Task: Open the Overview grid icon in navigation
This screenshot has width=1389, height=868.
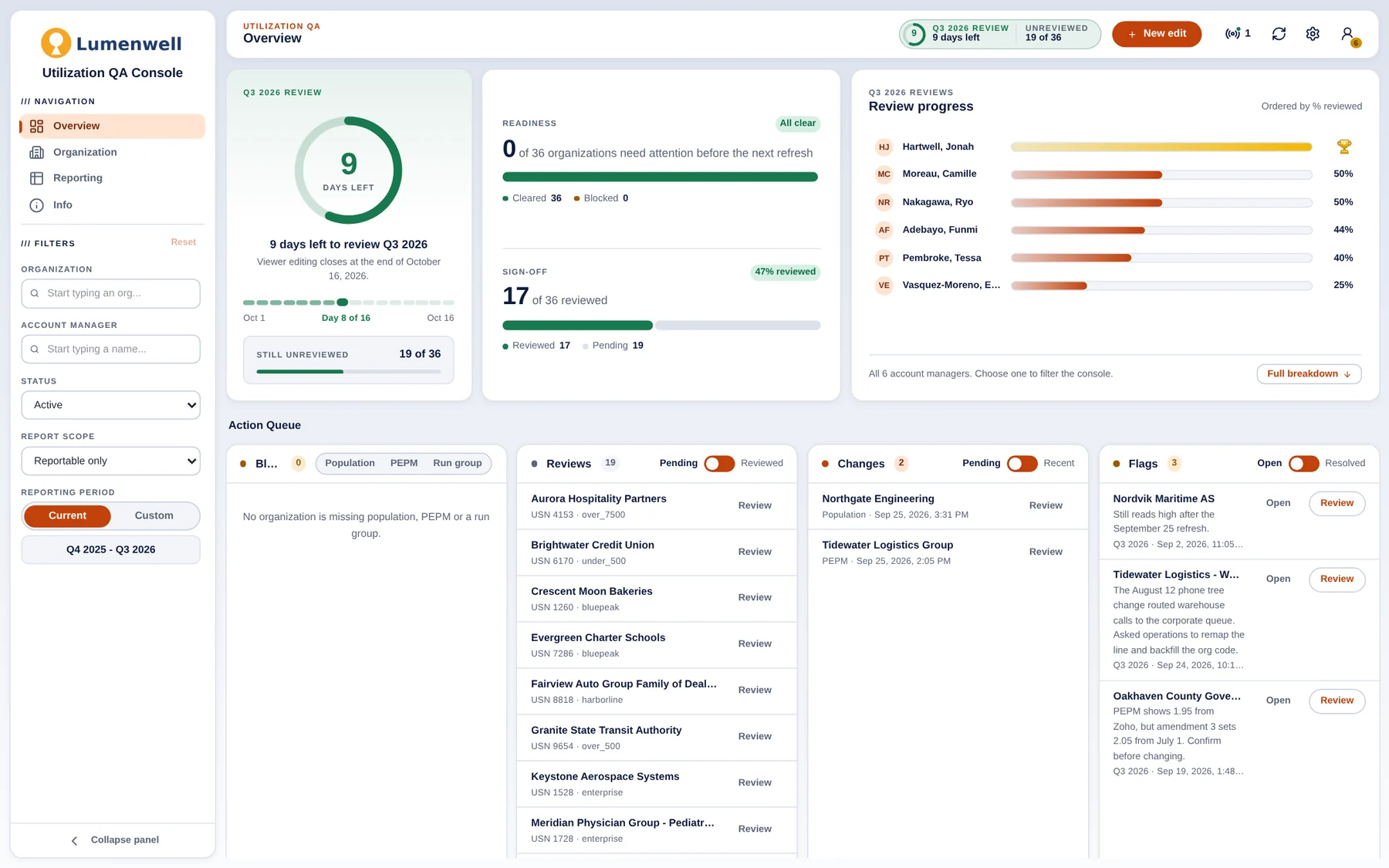Action: click(x=36, y=127)
